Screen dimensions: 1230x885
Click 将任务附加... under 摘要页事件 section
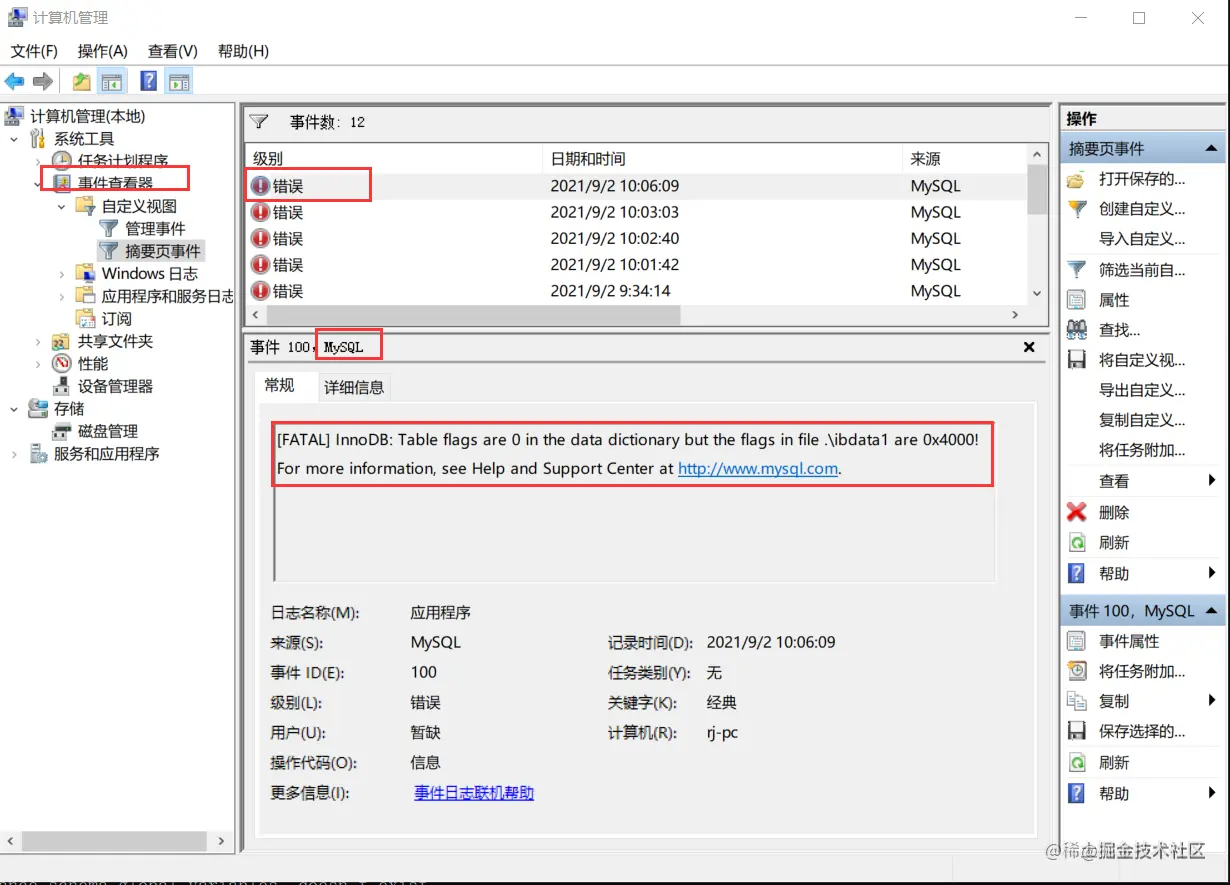(x=1142, y=450)
